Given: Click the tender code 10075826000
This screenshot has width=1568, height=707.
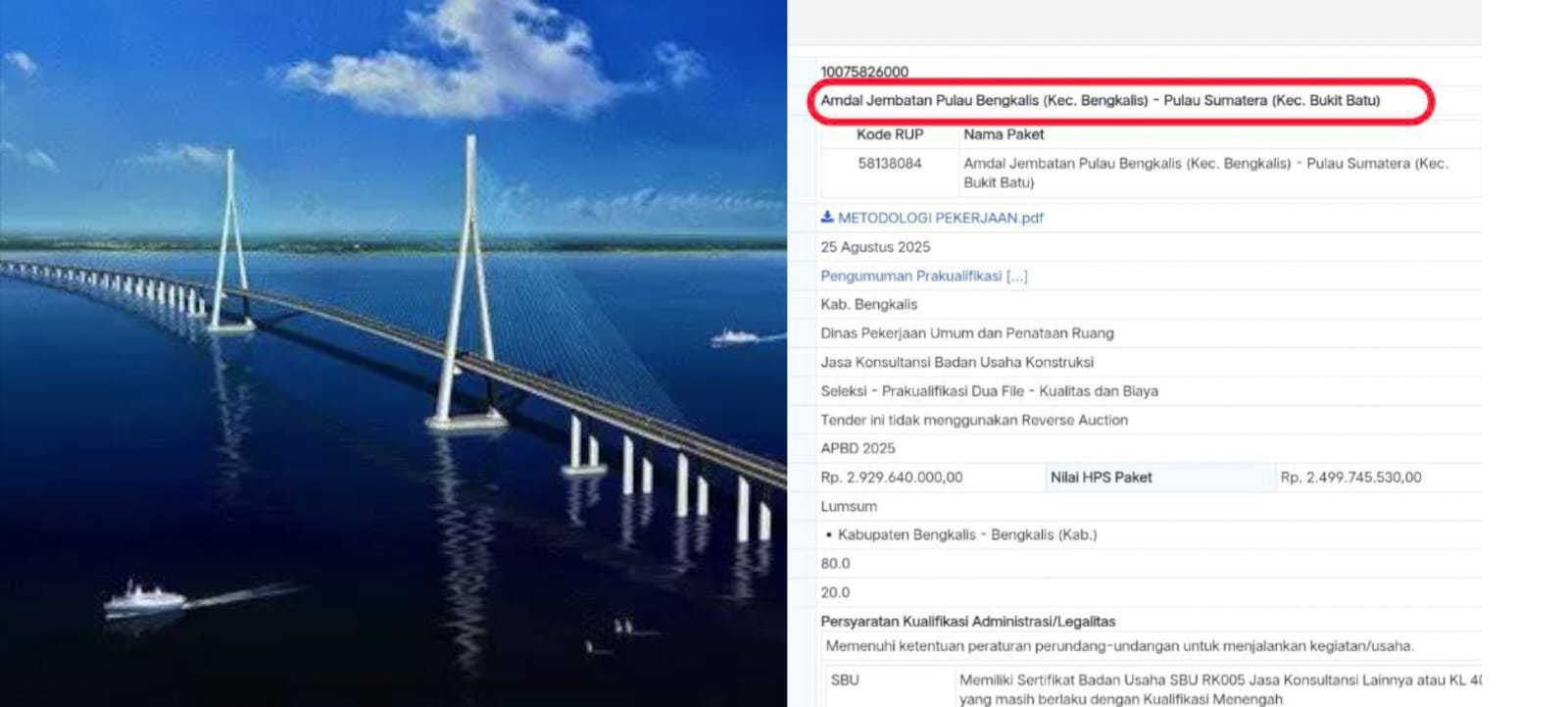Looking at the screenshot, I should (x=864, y=72).
